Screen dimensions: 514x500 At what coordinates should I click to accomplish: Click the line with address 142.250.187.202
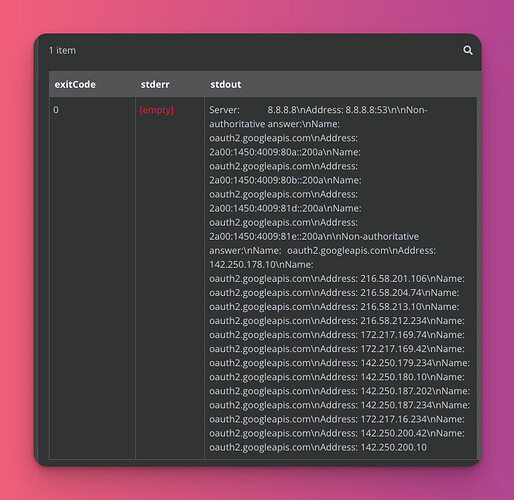pyautogui.click(x=339, y=391)
